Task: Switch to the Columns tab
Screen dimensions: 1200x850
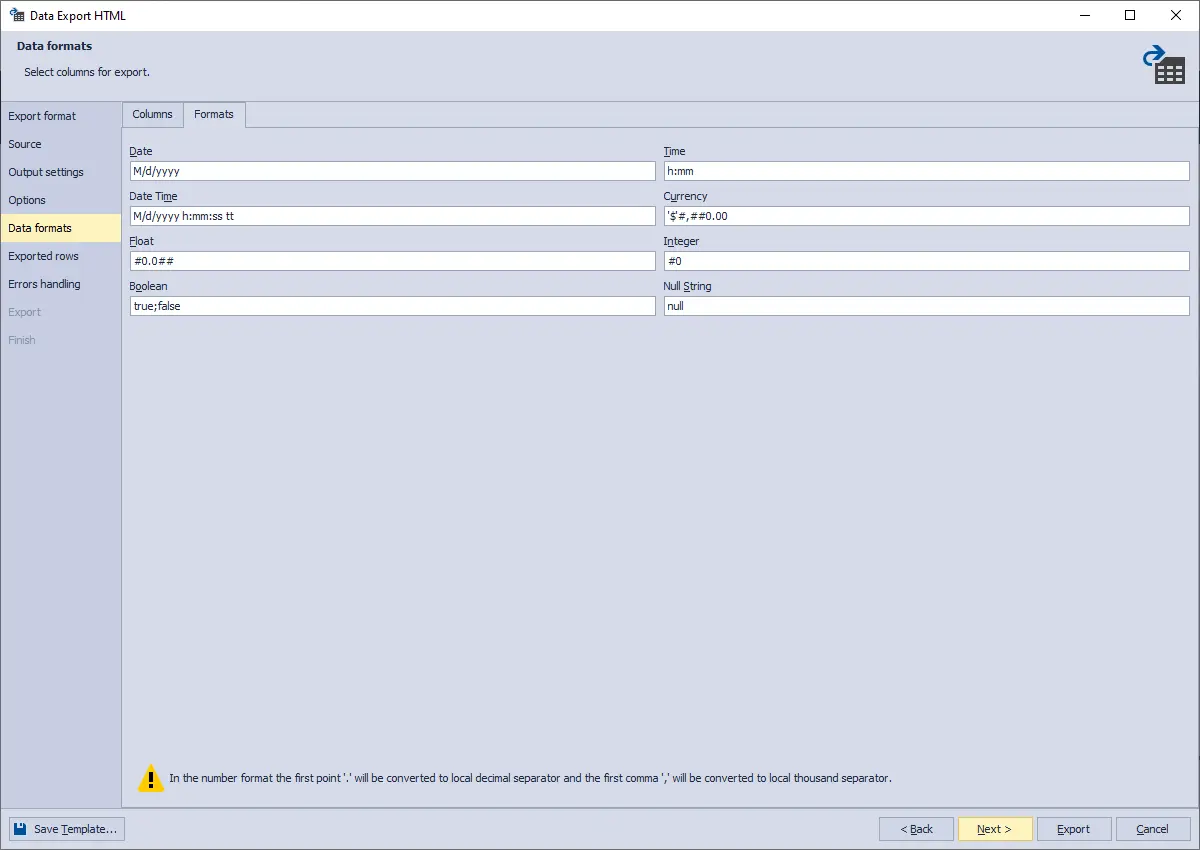Action: click(152, 114)
